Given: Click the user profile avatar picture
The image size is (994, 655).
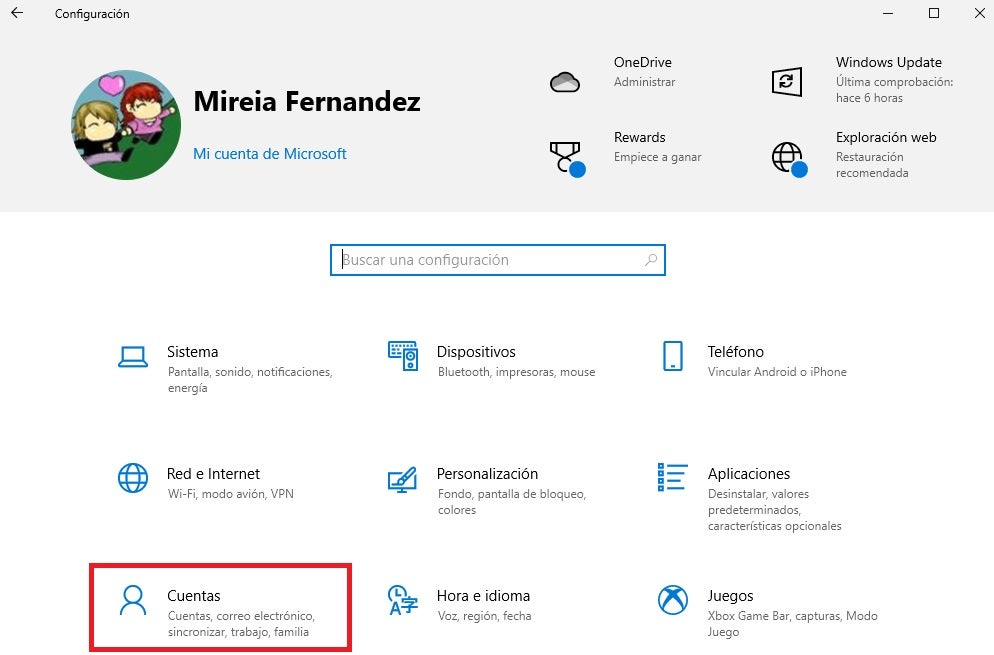Looking at the screenshot, I should (x=126, y=125).
